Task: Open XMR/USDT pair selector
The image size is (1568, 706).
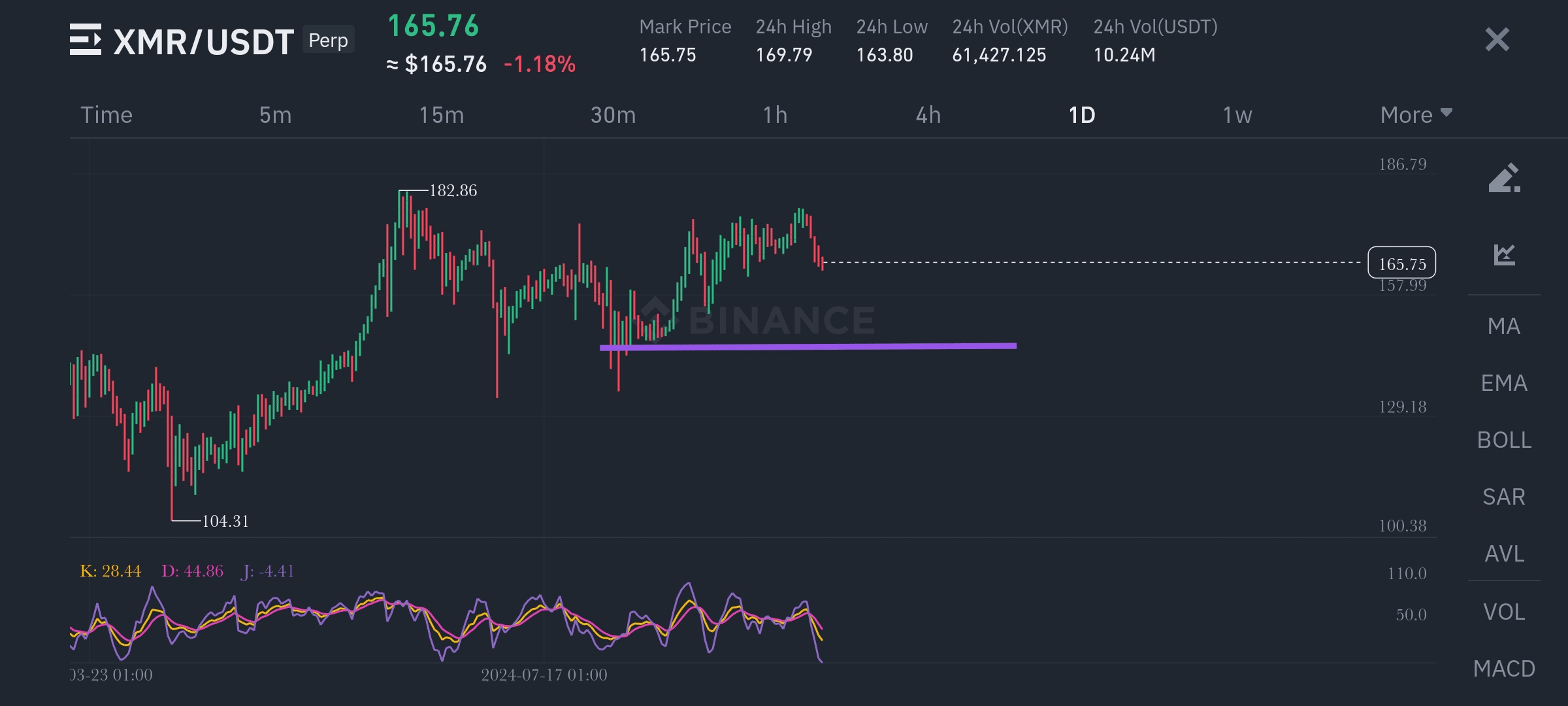Action: [203, 42]
